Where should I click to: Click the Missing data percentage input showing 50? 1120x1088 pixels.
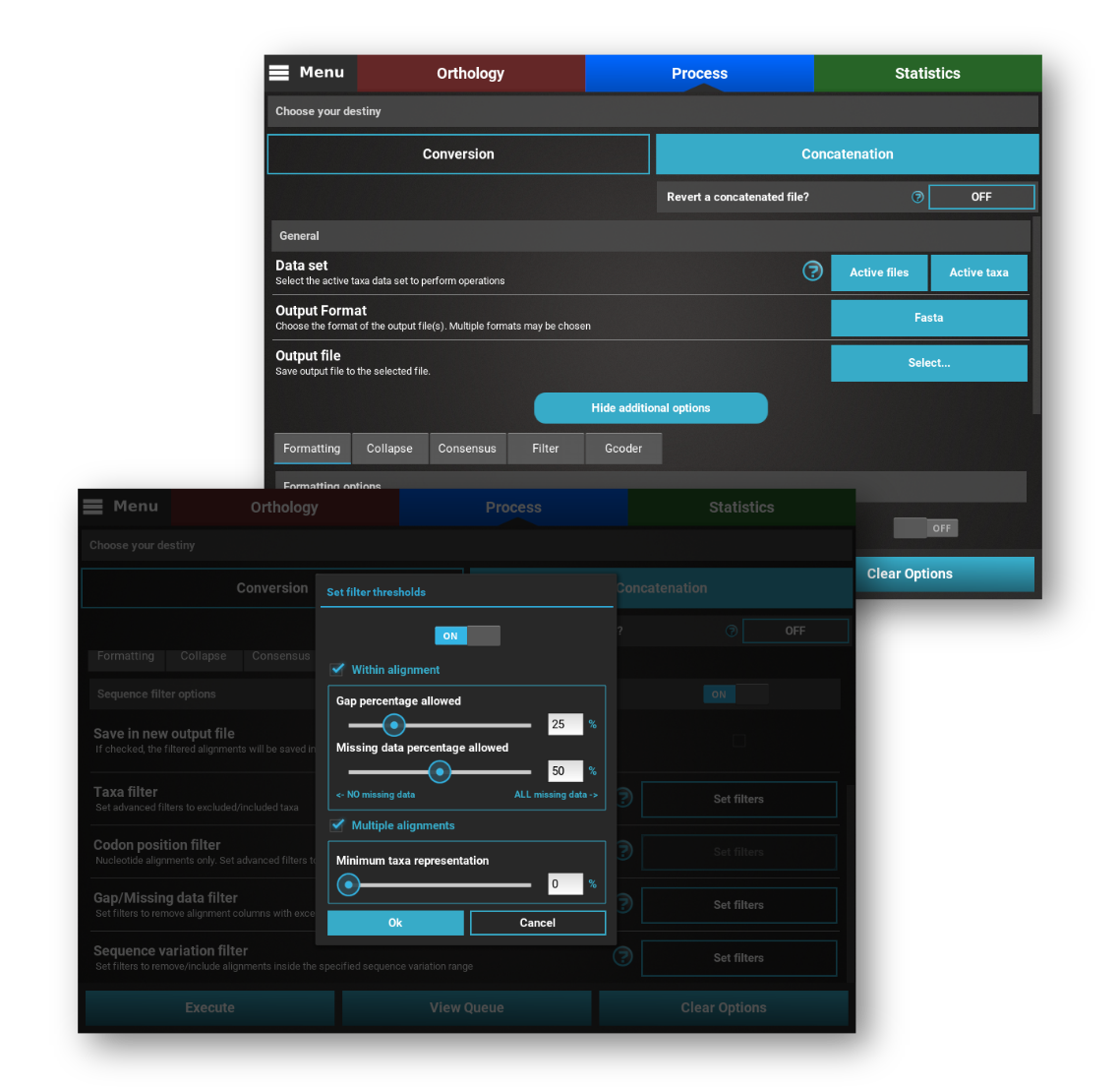tap(564, 771)
